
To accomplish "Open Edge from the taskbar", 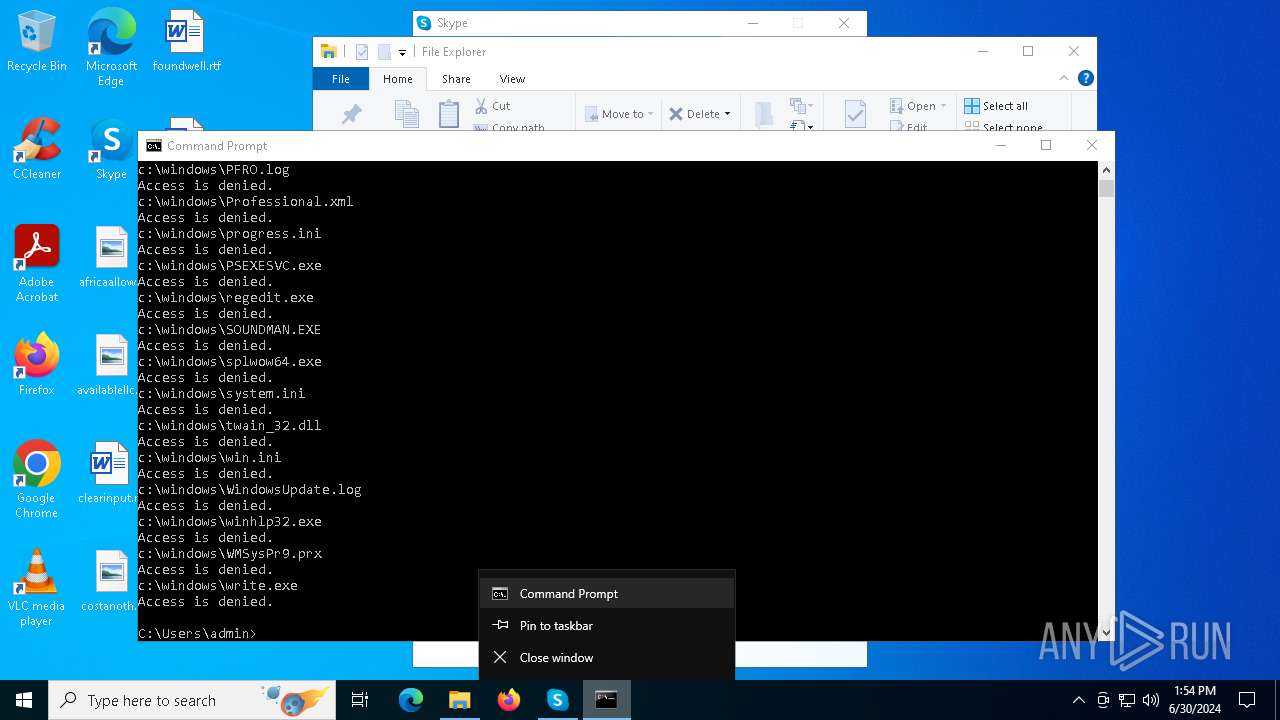I will point(411,700).
